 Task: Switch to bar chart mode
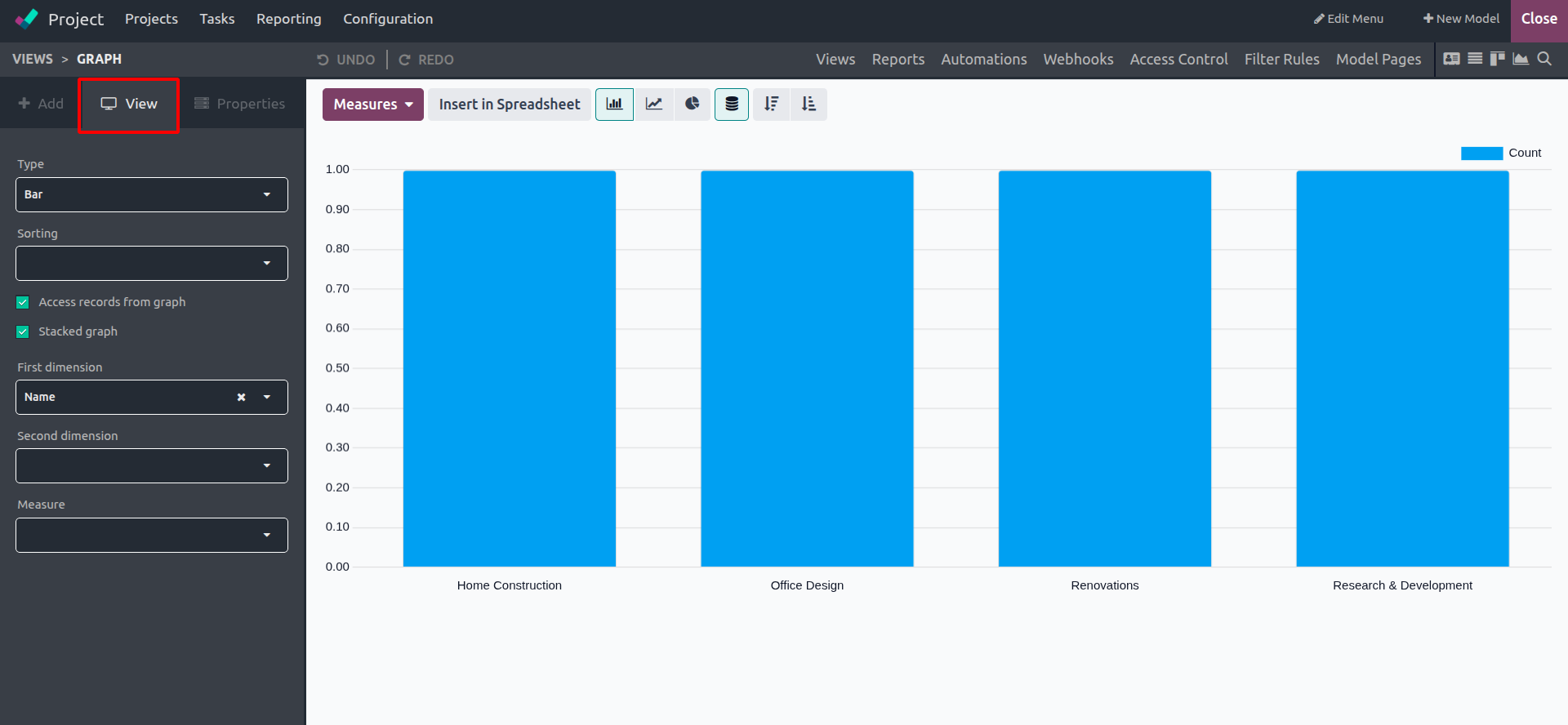pos(614,105)
